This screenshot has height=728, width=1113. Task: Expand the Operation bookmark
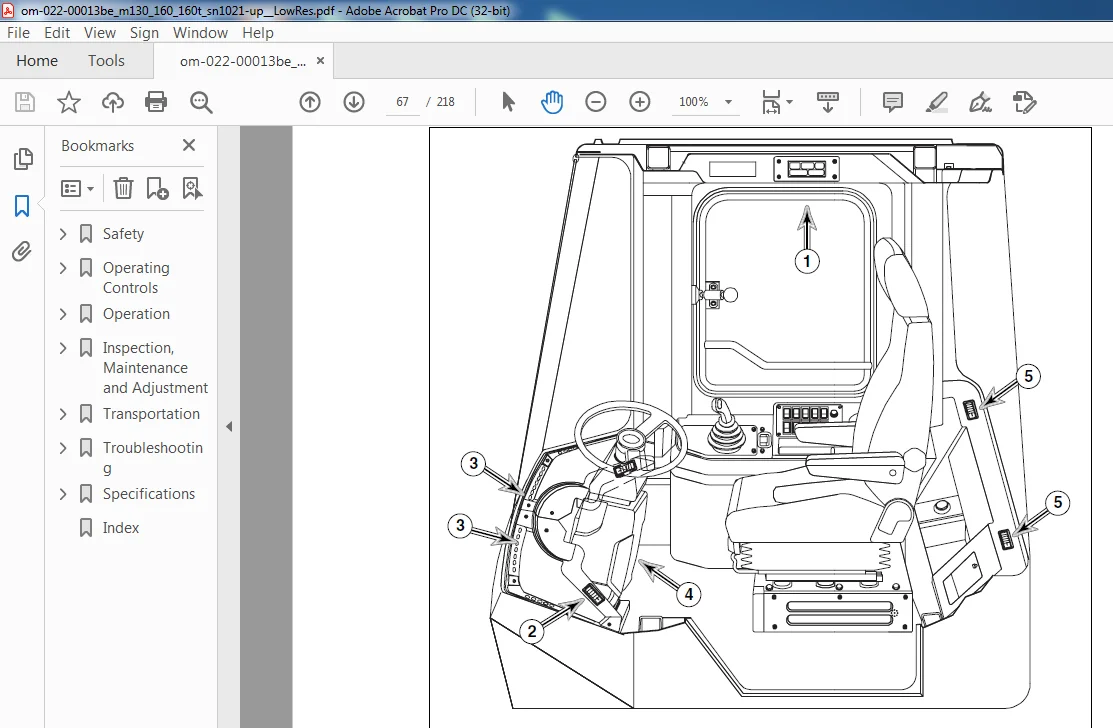tap(63, 314)
